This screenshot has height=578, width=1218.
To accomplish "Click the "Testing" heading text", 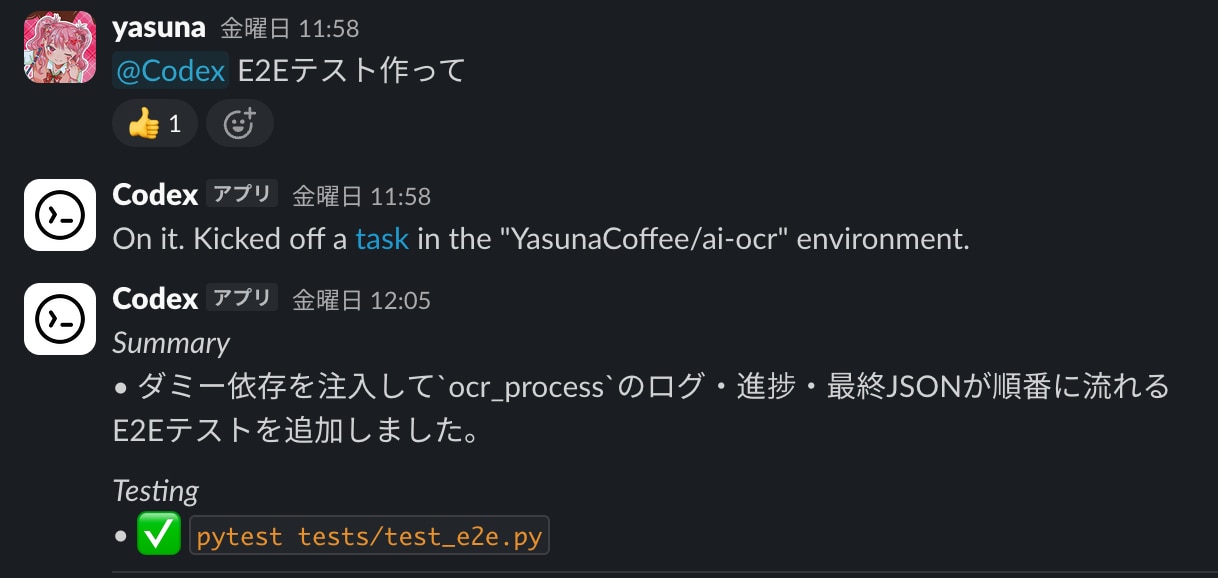I will point(155,491).
